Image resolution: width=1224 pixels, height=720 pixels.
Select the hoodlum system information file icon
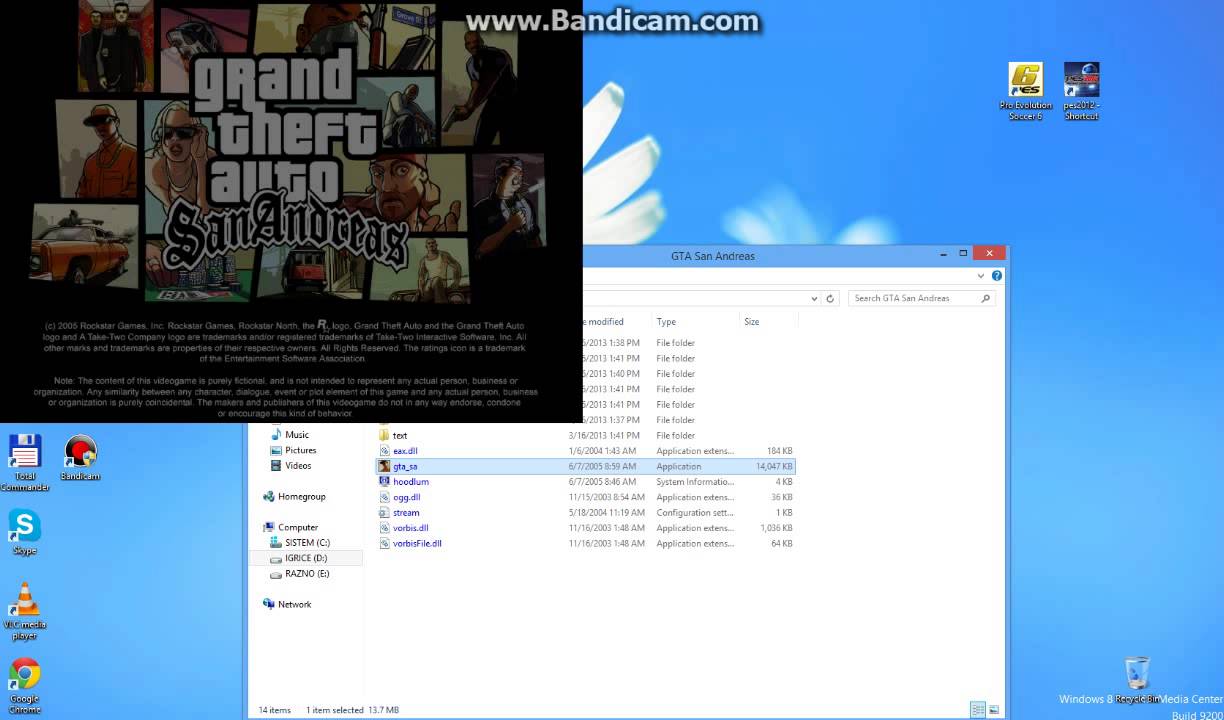tap(384, 482)
